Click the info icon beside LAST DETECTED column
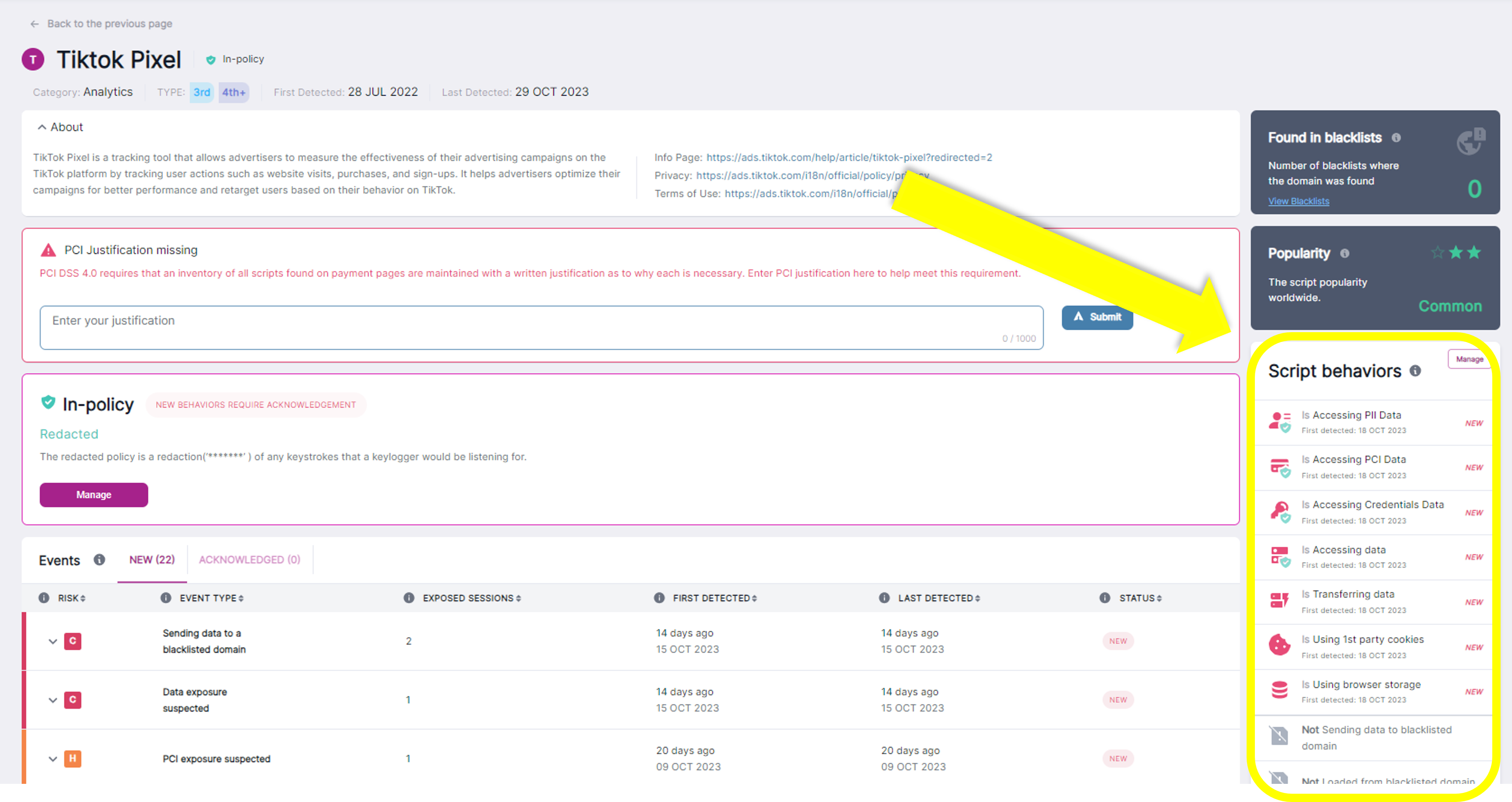 pos(885,598)
